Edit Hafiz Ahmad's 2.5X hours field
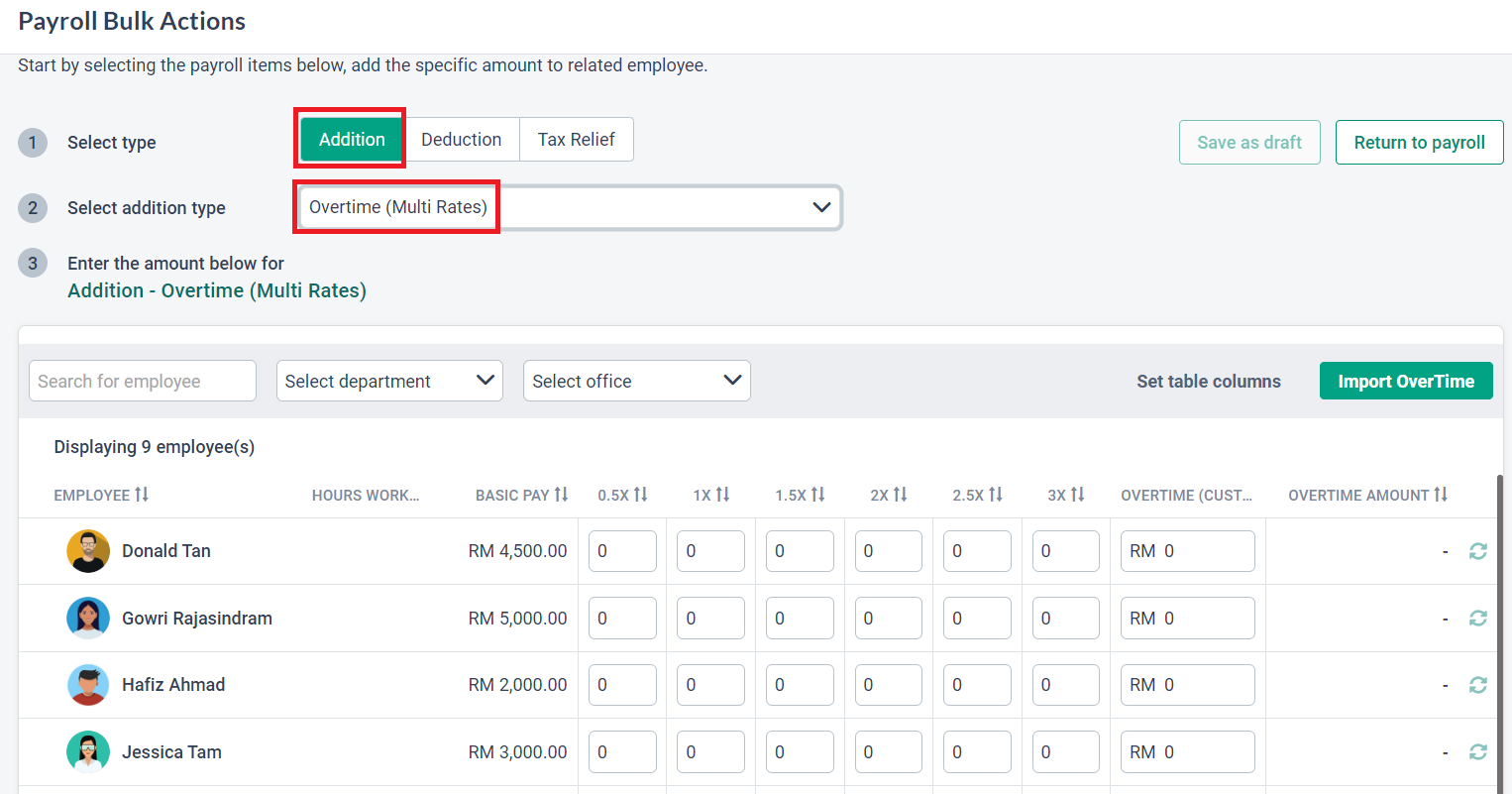This screenshot has width=1512, height=794. (977, 685)
